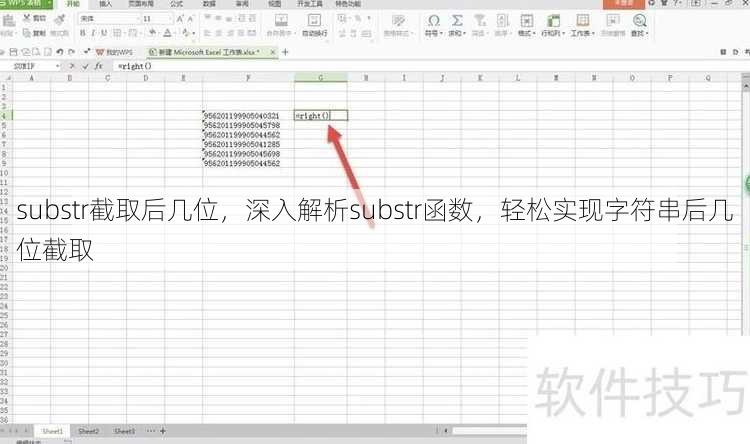Select cell with 956201199905040321
Screen dimensions: 750x444
[248, 116]
